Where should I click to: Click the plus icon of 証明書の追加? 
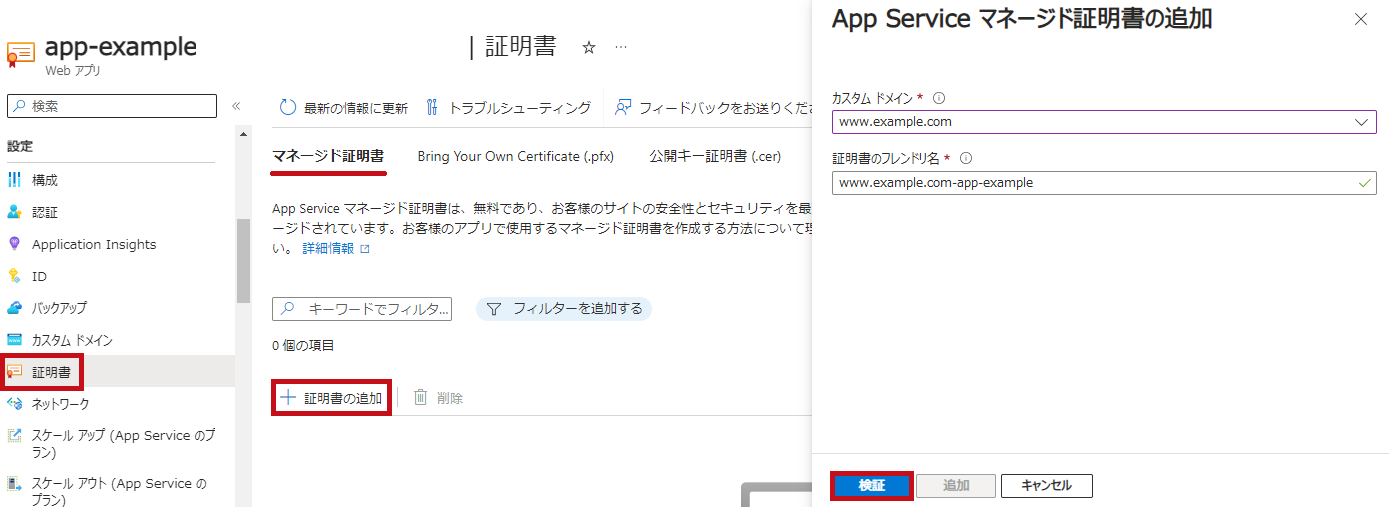coord(288,397)
